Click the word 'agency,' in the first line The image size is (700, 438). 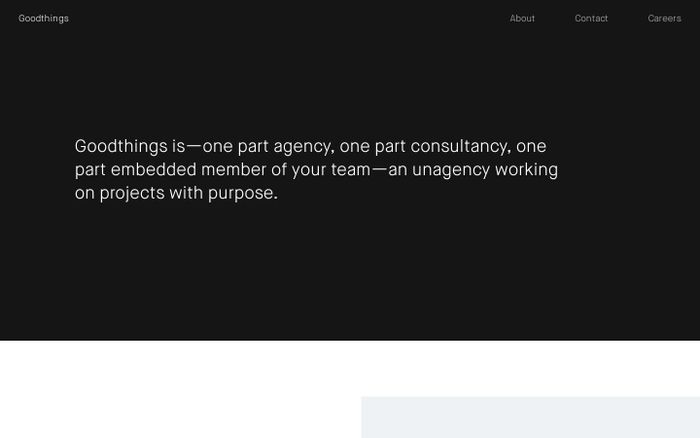point(304,147)
